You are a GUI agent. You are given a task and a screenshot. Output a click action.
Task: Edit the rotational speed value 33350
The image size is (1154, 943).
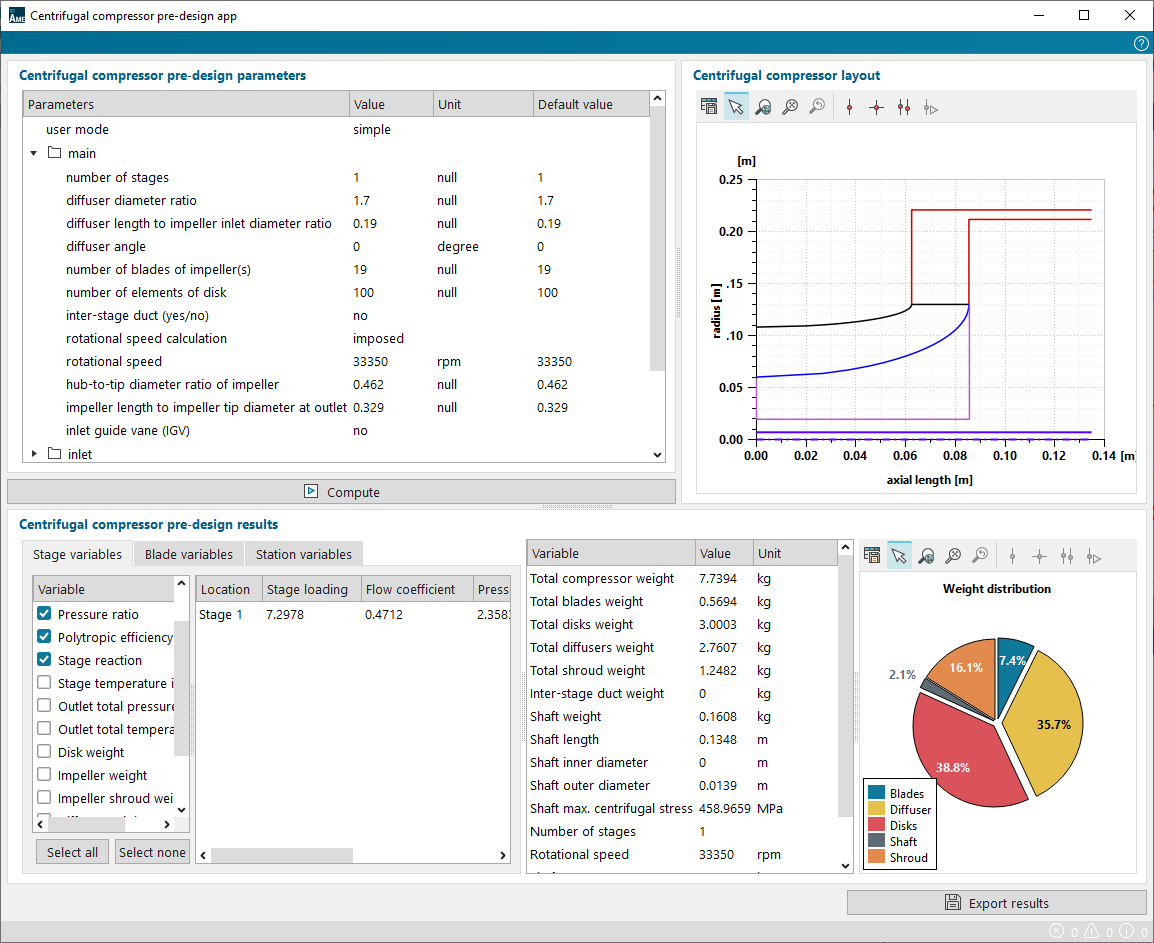pyautogui.click(x=371, y=362)
